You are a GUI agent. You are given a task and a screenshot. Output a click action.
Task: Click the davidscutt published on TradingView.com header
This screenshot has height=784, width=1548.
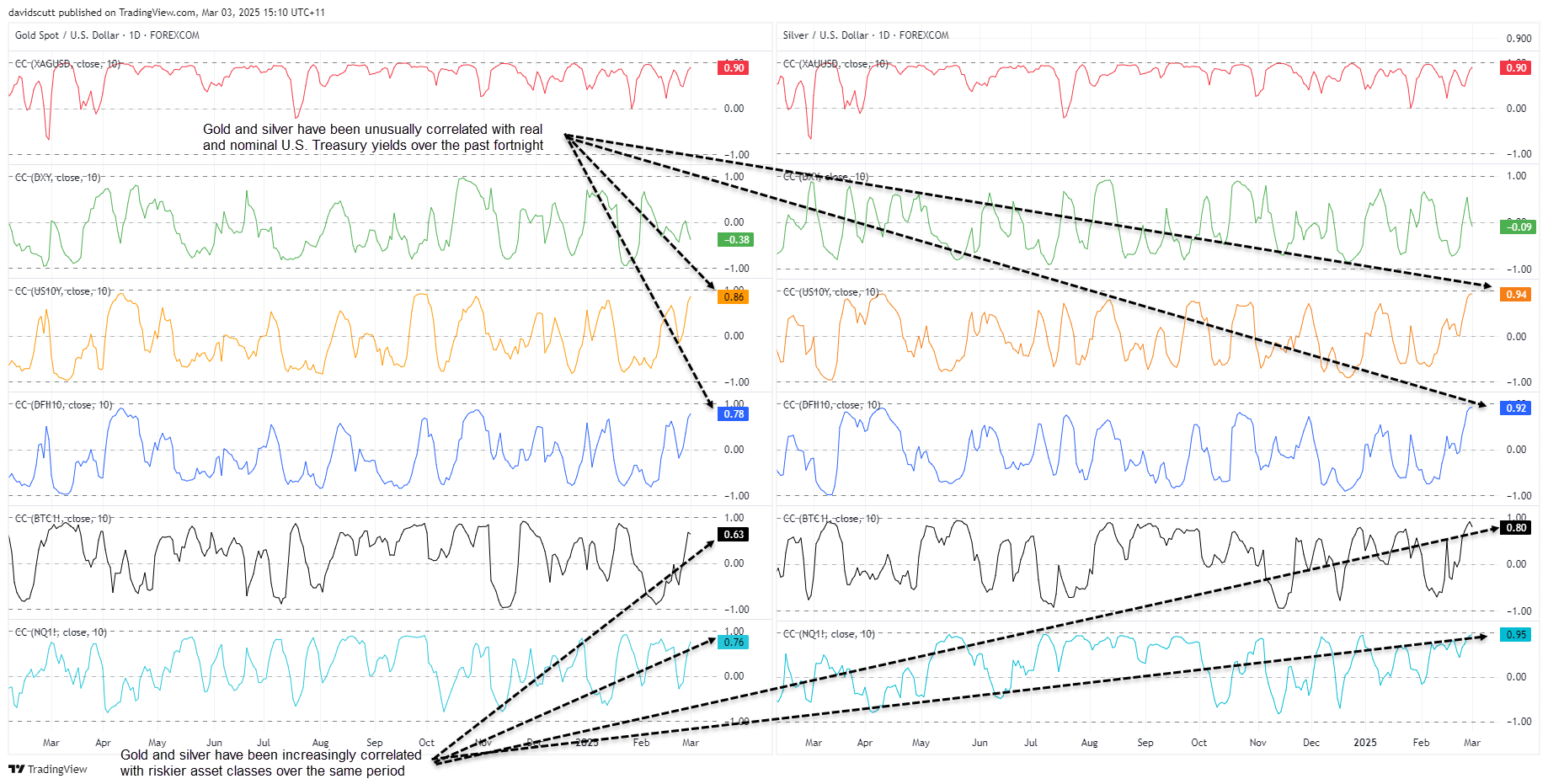(x=167, y=13)
